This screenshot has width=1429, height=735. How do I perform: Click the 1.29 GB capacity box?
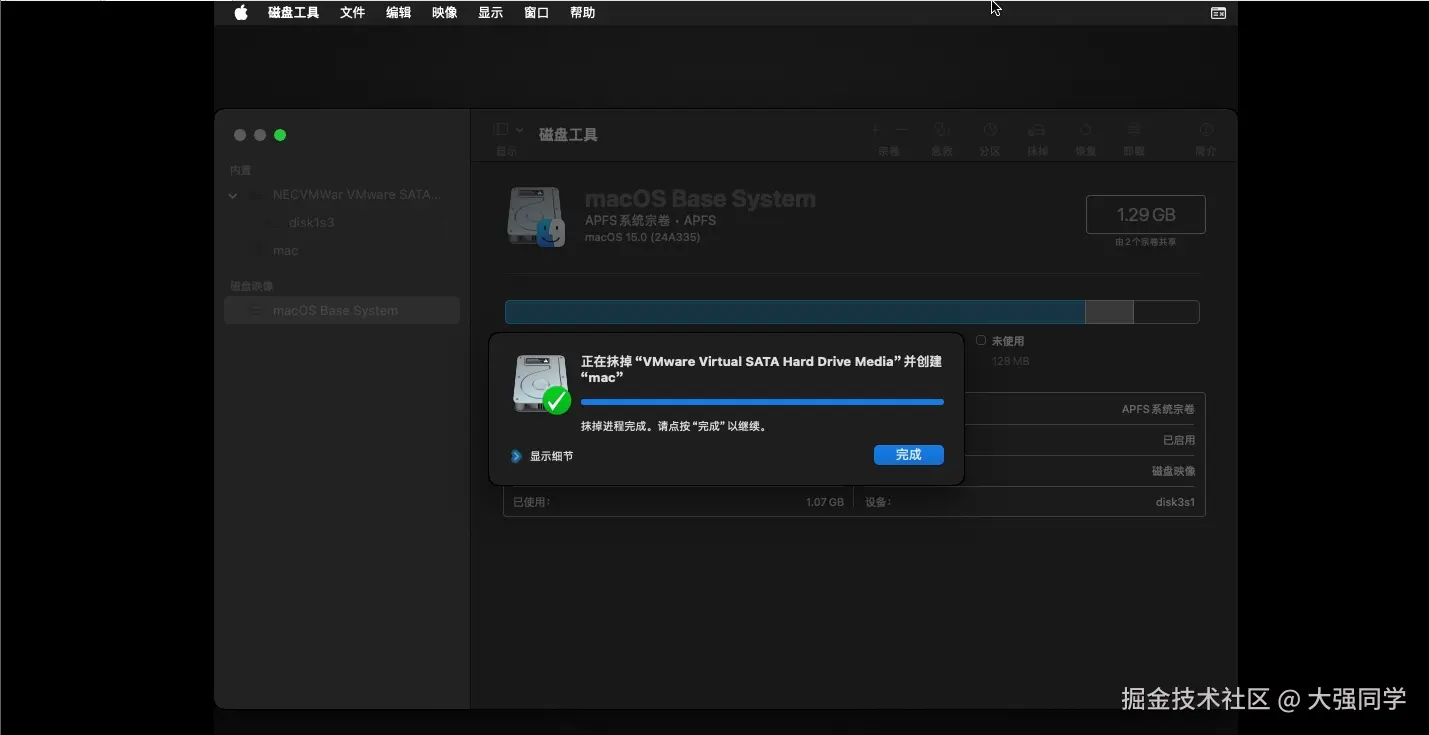click(1146, 215)
